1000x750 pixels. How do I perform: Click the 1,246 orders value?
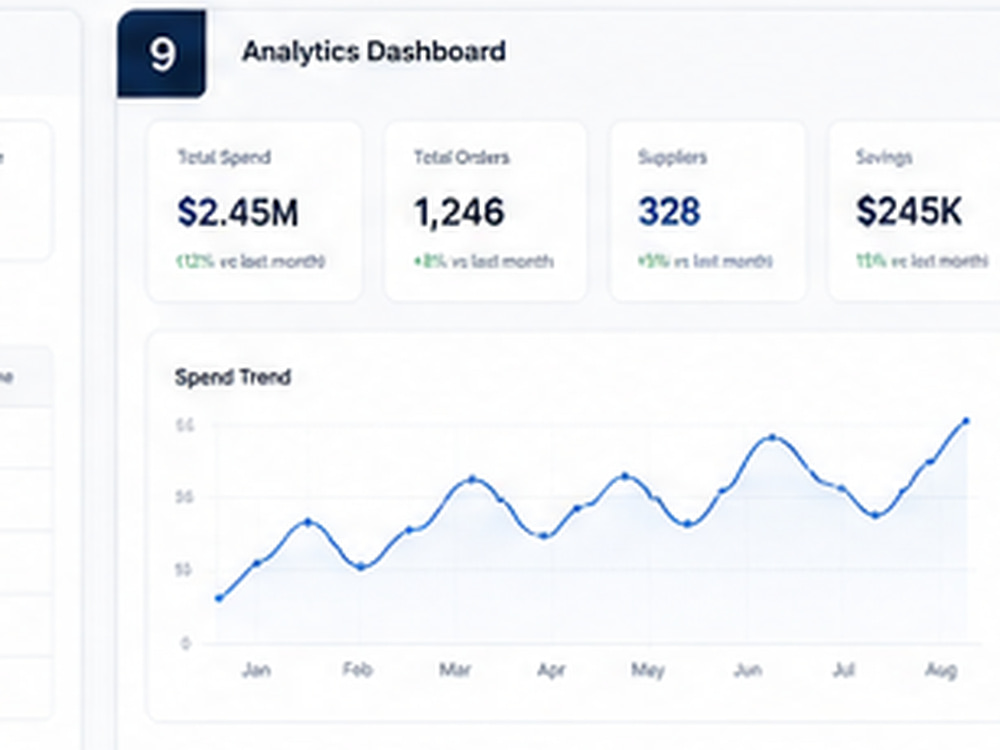[x=459, y=212]
